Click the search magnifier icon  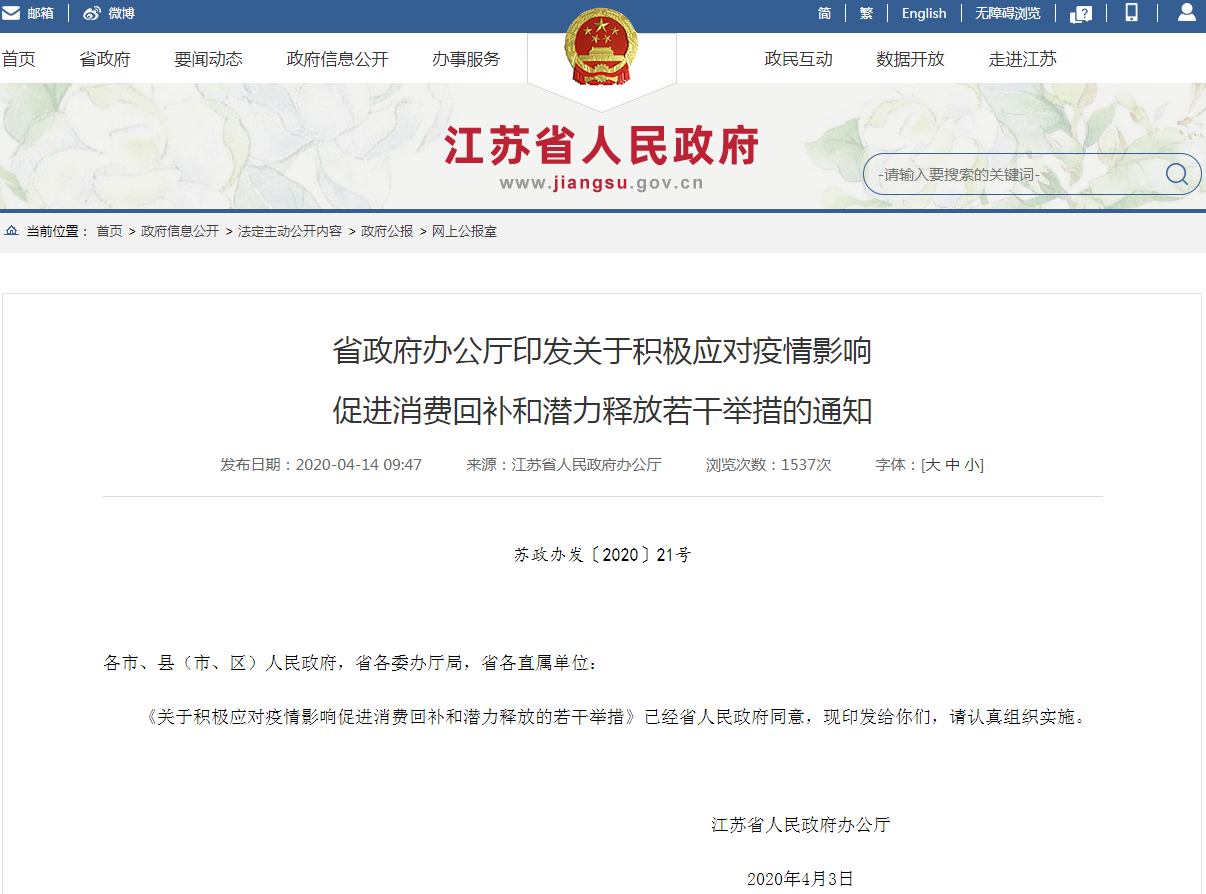click(x=1177, y=174)
